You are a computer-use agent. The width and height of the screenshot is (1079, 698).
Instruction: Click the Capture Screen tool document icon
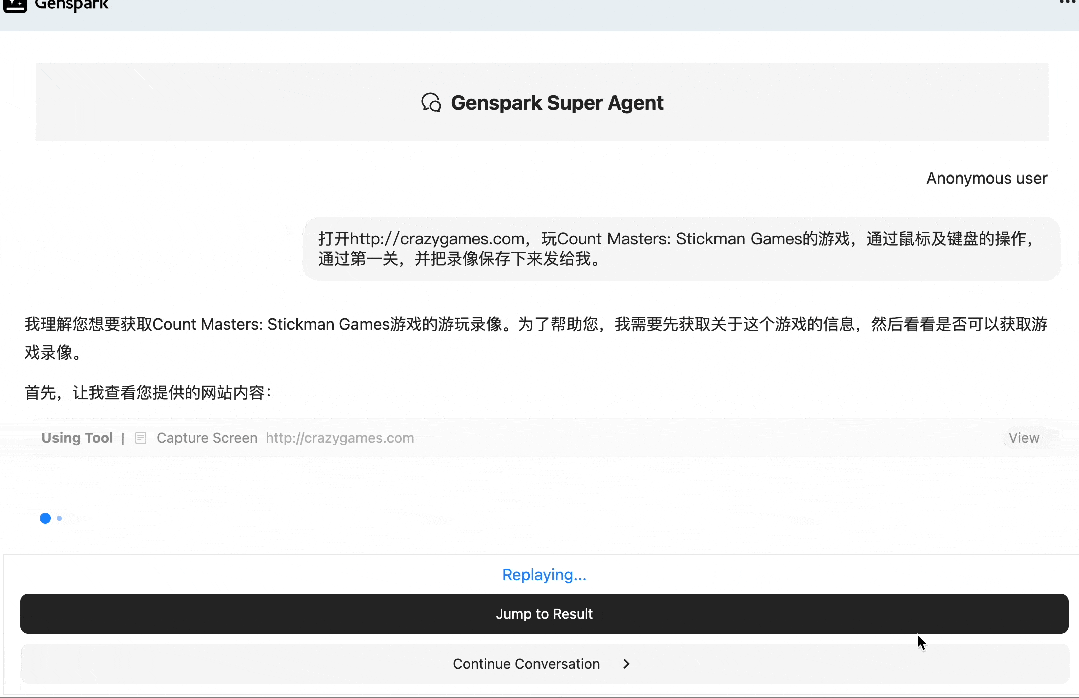coord(140,438)
